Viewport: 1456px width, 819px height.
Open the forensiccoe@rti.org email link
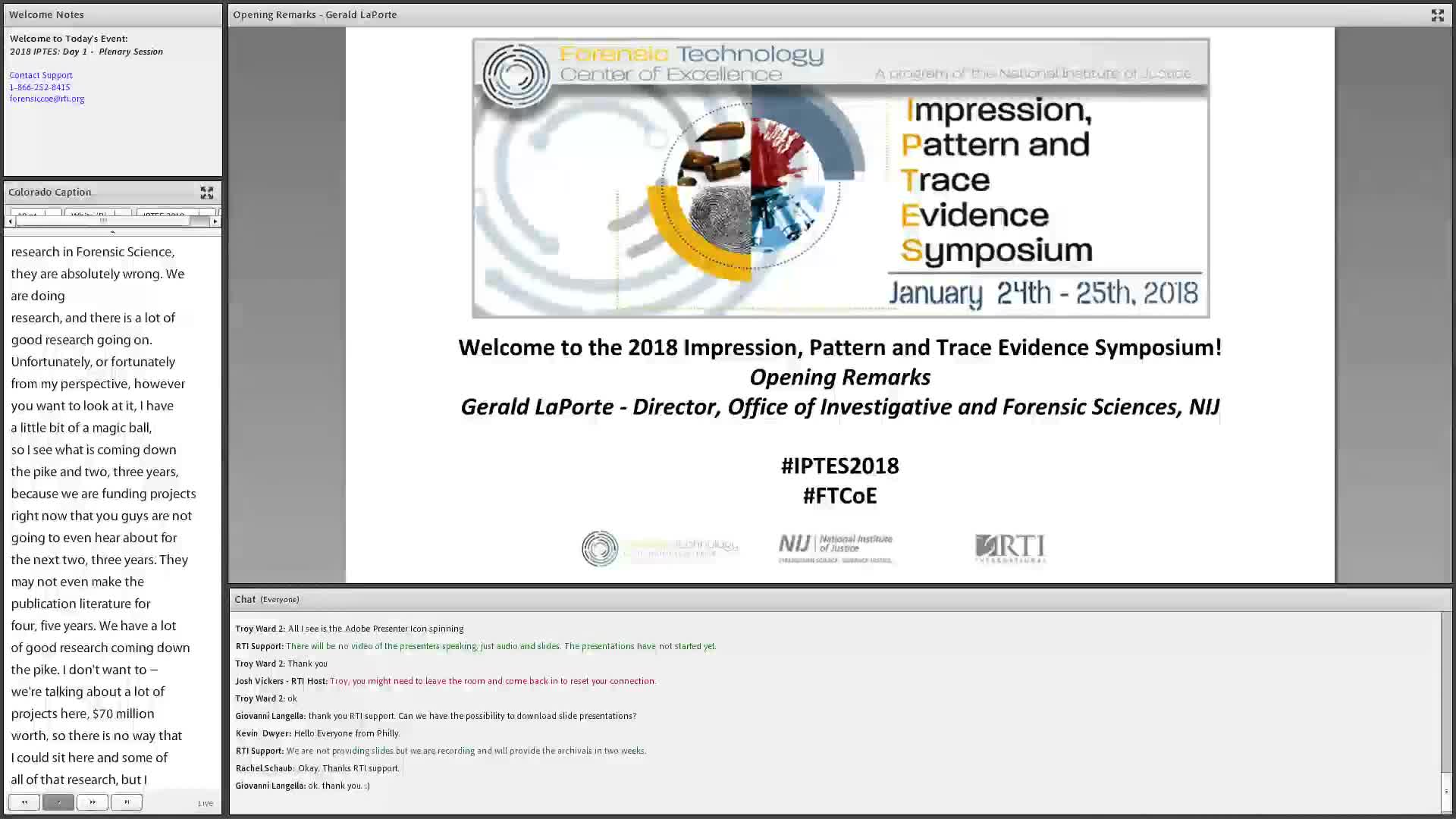[47, 99]
